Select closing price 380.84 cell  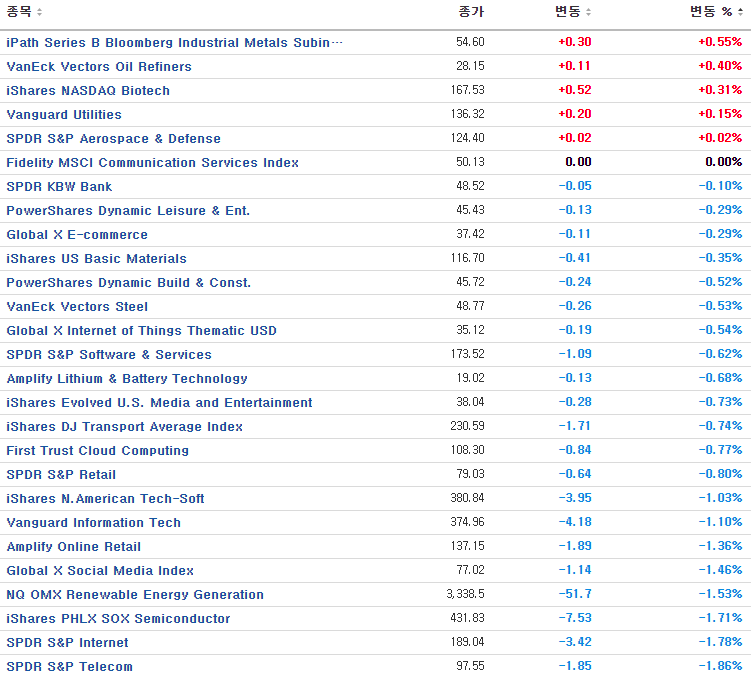[x=467, y=498]
